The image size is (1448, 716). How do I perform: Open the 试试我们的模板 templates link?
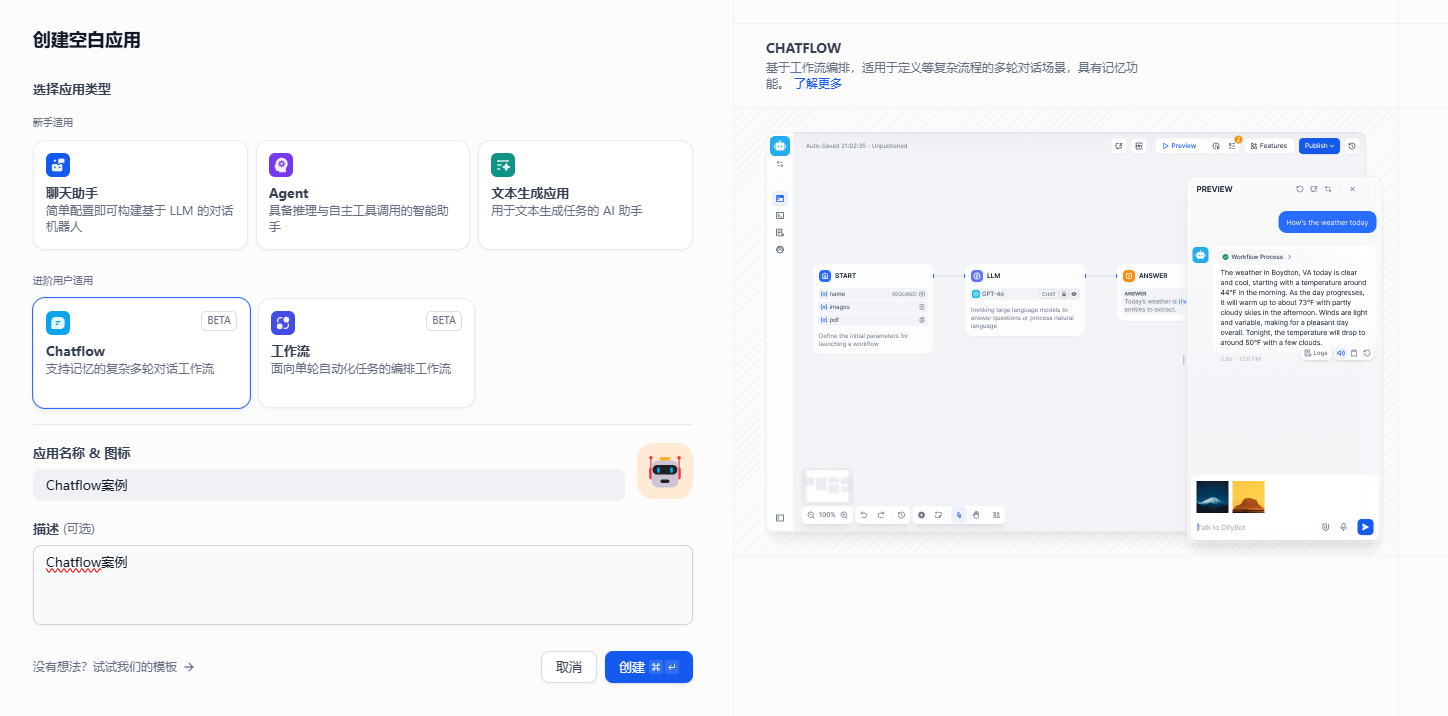coord(113,667)
